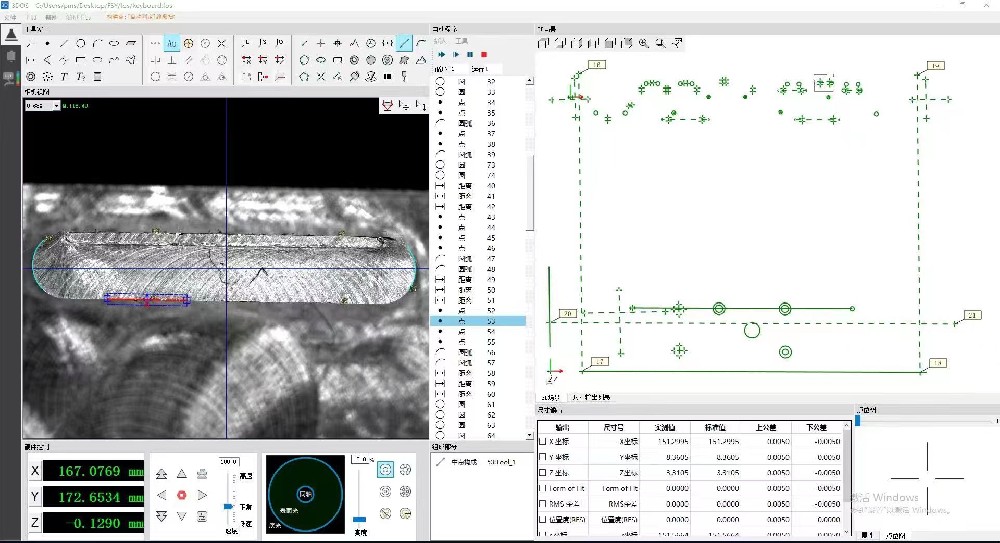Click the red stop icon in motion controls
1000x543 pixels.
click(182, 494)
